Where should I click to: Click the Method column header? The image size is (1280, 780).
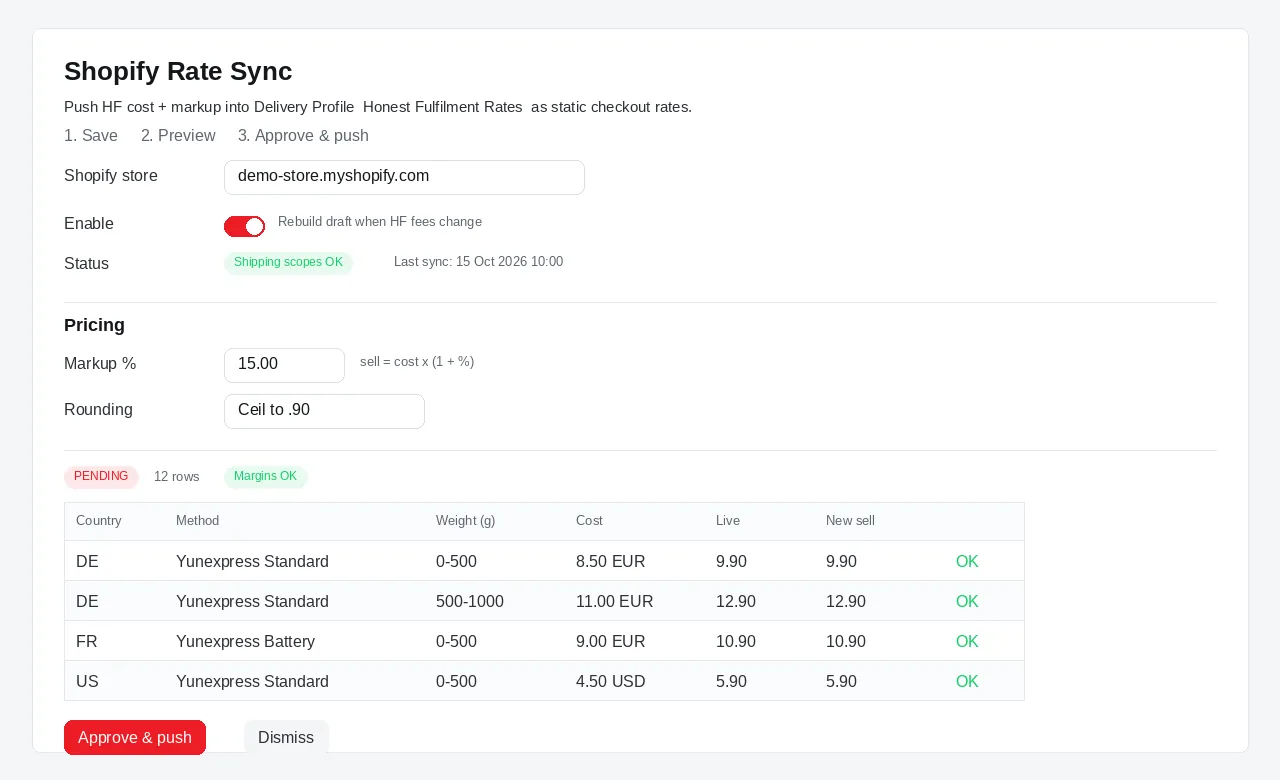coord(197,521)
